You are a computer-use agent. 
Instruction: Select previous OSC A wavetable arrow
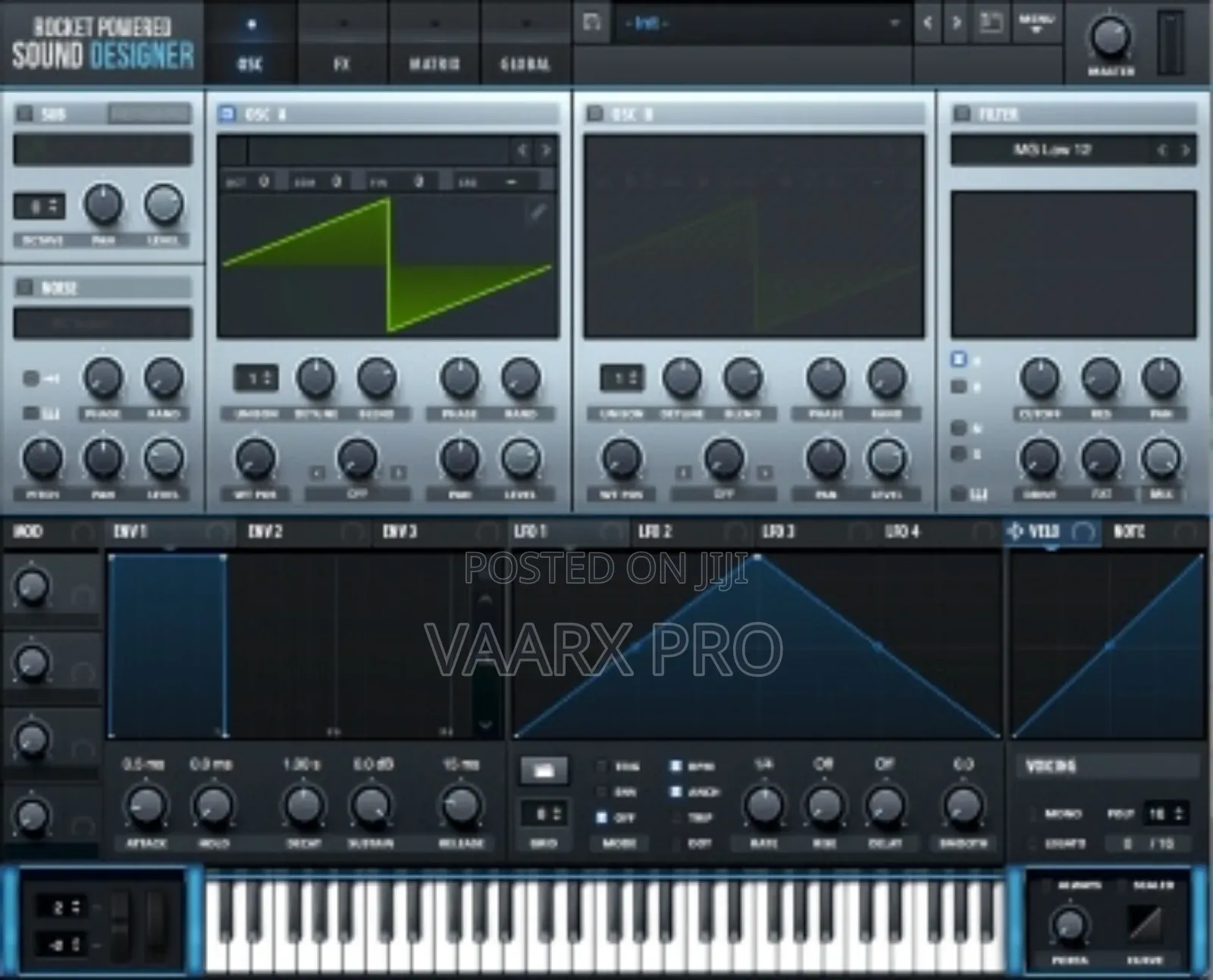tap(522, 151)
